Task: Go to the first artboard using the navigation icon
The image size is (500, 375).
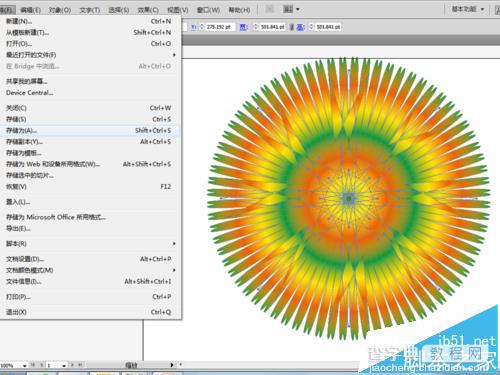Action: (x=33, y=365)
